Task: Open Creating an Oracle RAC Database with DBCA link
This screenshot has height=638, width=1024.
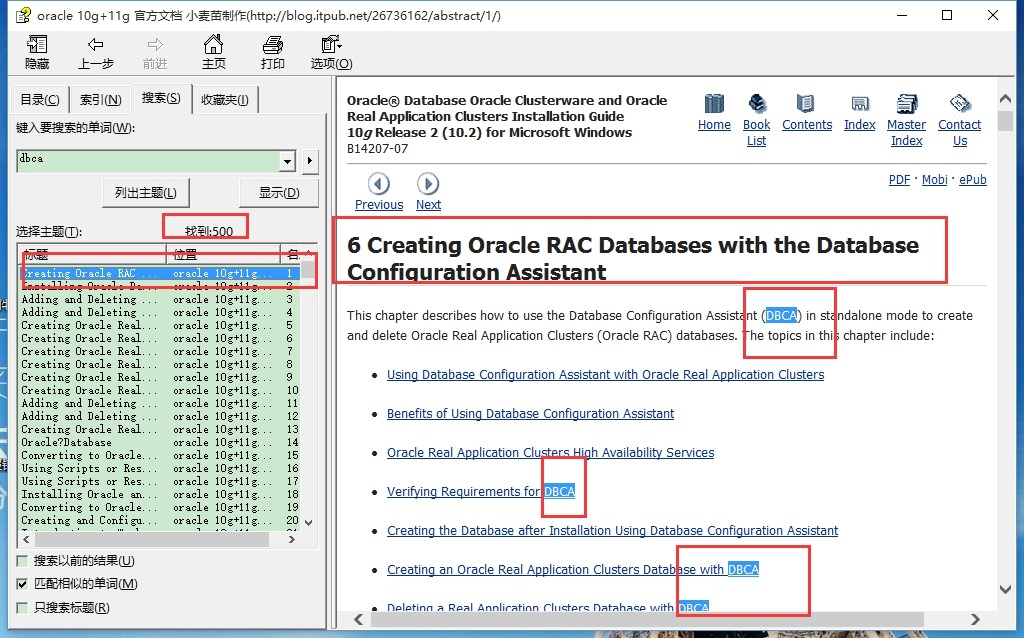Action: coord(573,569)
